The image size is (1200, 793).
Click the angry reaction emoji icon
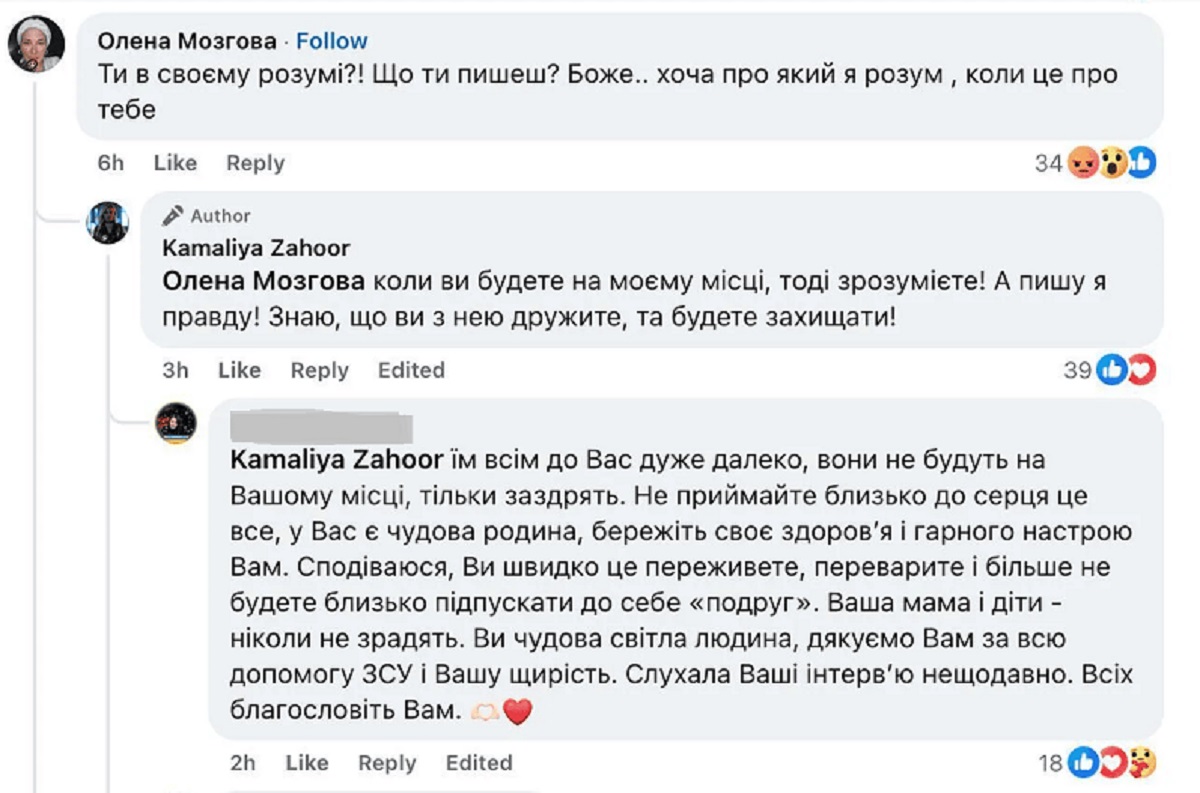(1082, 162)
